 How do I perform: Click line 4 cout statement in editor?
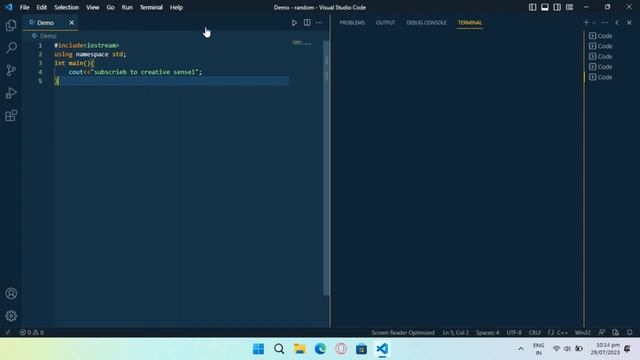point(135,72)
